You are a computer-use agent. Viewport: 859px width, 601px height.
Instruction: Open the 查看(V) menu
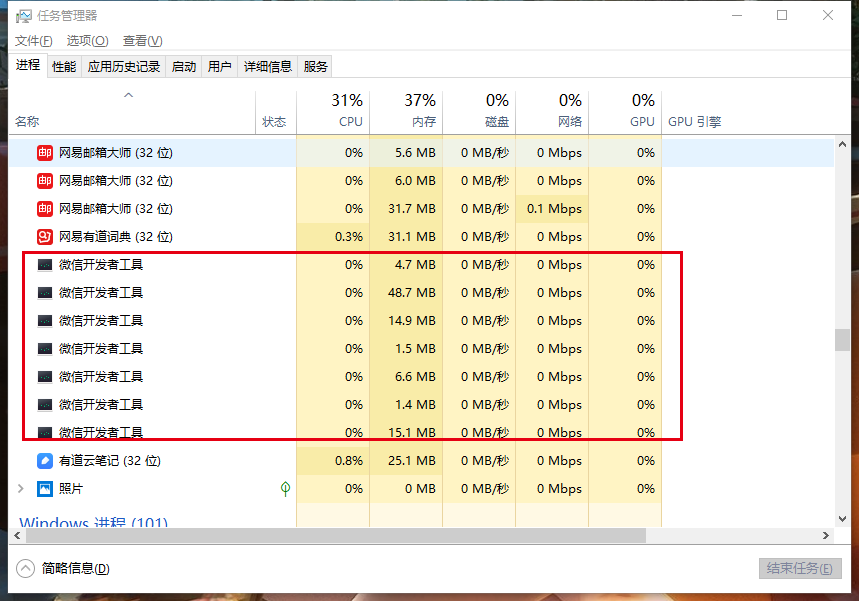[142, 41]
